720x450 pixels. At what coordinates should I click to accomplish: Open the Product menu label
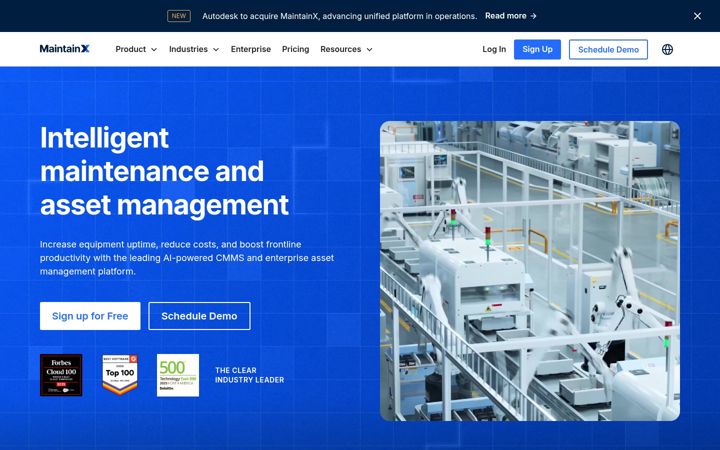(130, 49)
